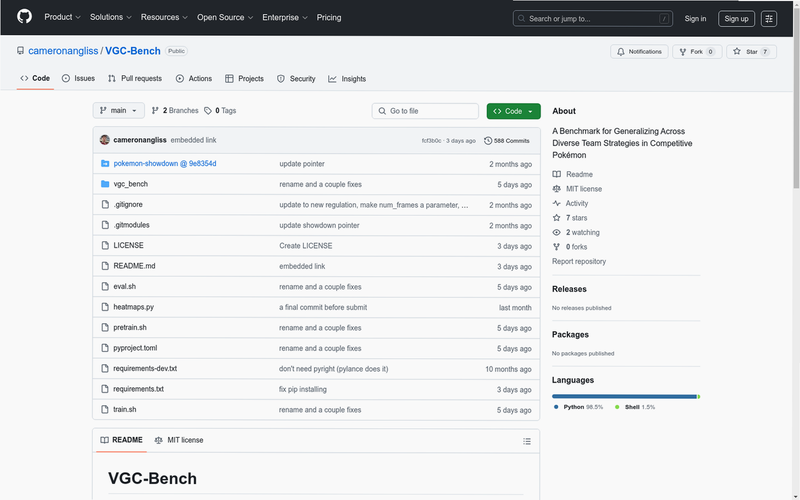
Task: Switch to the Issues tab
Action: (x=78, y=79)
